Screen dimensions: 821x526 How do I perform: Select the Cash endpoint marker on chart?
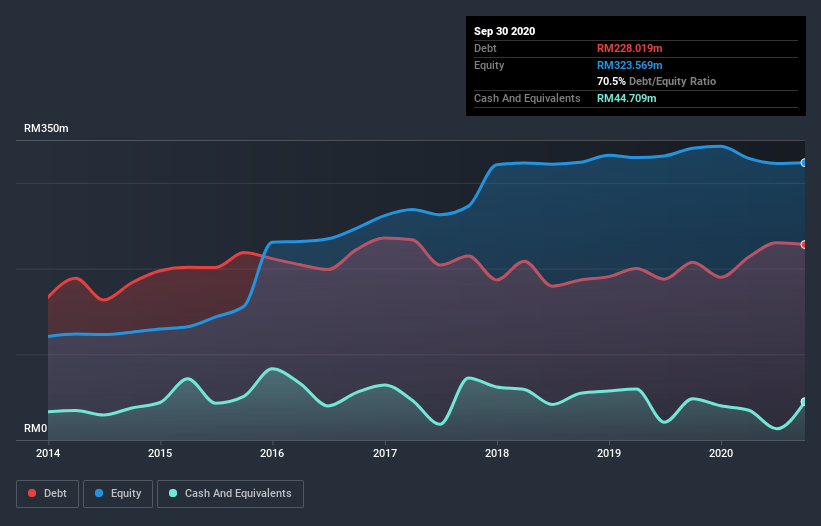[804, 402]
